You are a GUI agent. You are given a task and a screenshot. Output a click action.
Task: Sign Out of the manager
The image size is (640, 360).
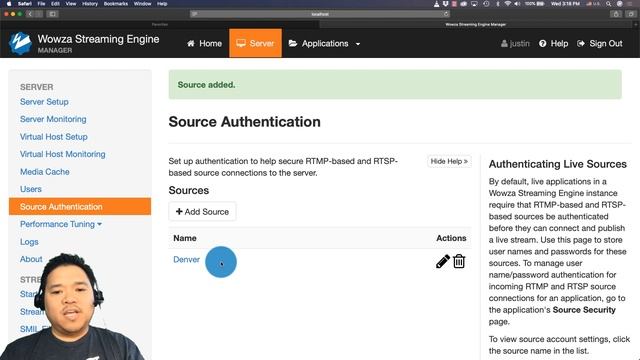coord(600,43)
